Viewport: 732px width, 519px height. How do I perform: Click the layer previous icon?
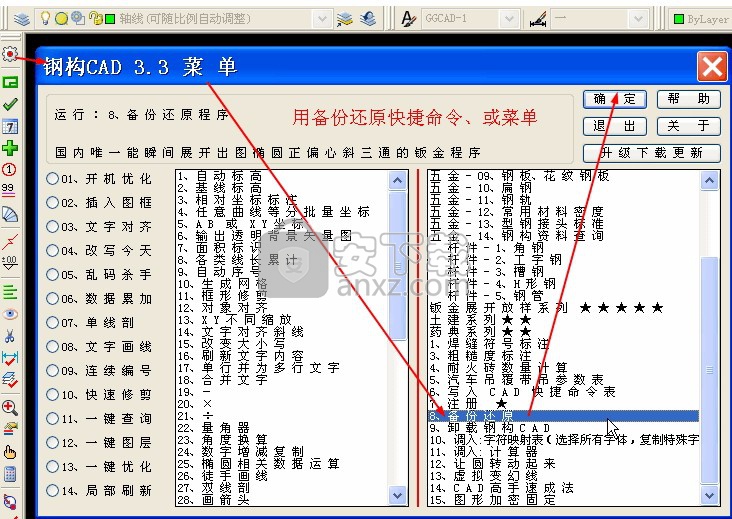pyautogui.click(x=368, y=19)
